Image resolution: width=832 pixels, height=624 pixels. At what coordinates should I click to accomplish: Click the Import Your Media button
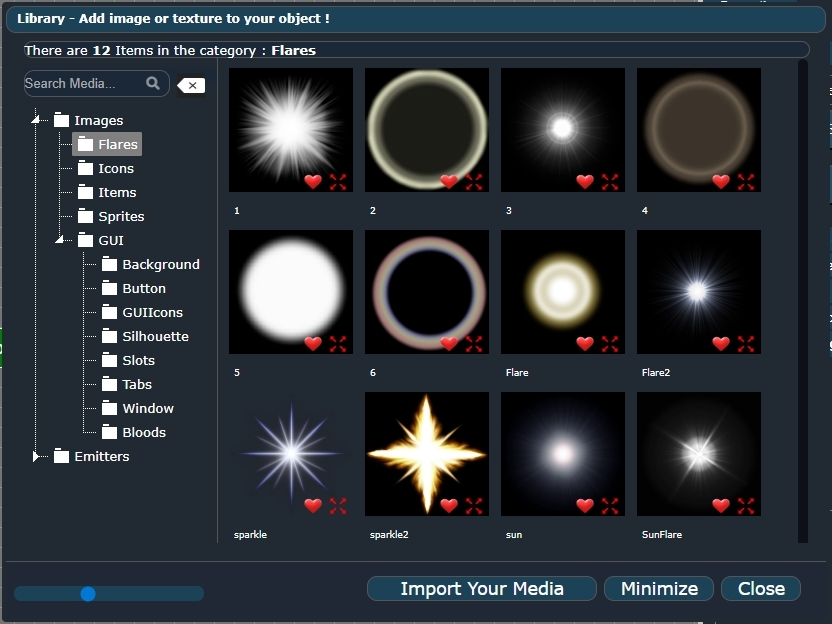coord(482,588)
